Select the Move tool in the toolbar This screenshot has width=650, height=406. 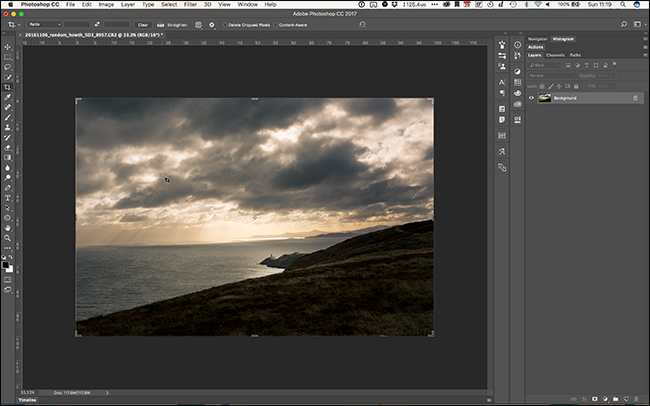pos(8,47)
